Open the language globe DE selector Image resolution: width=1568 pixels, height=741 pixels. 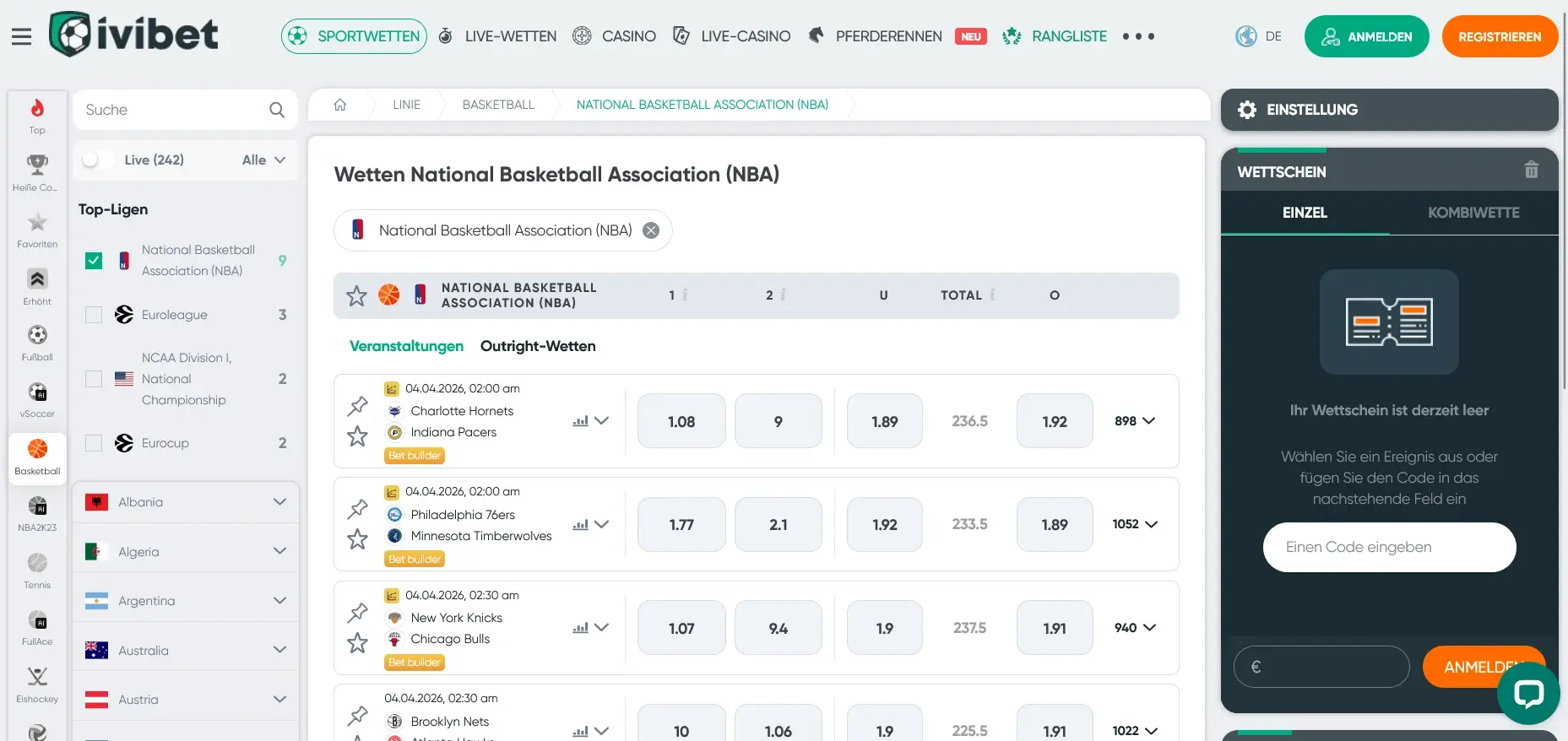pyautogui.click(x=1259, y=36)
